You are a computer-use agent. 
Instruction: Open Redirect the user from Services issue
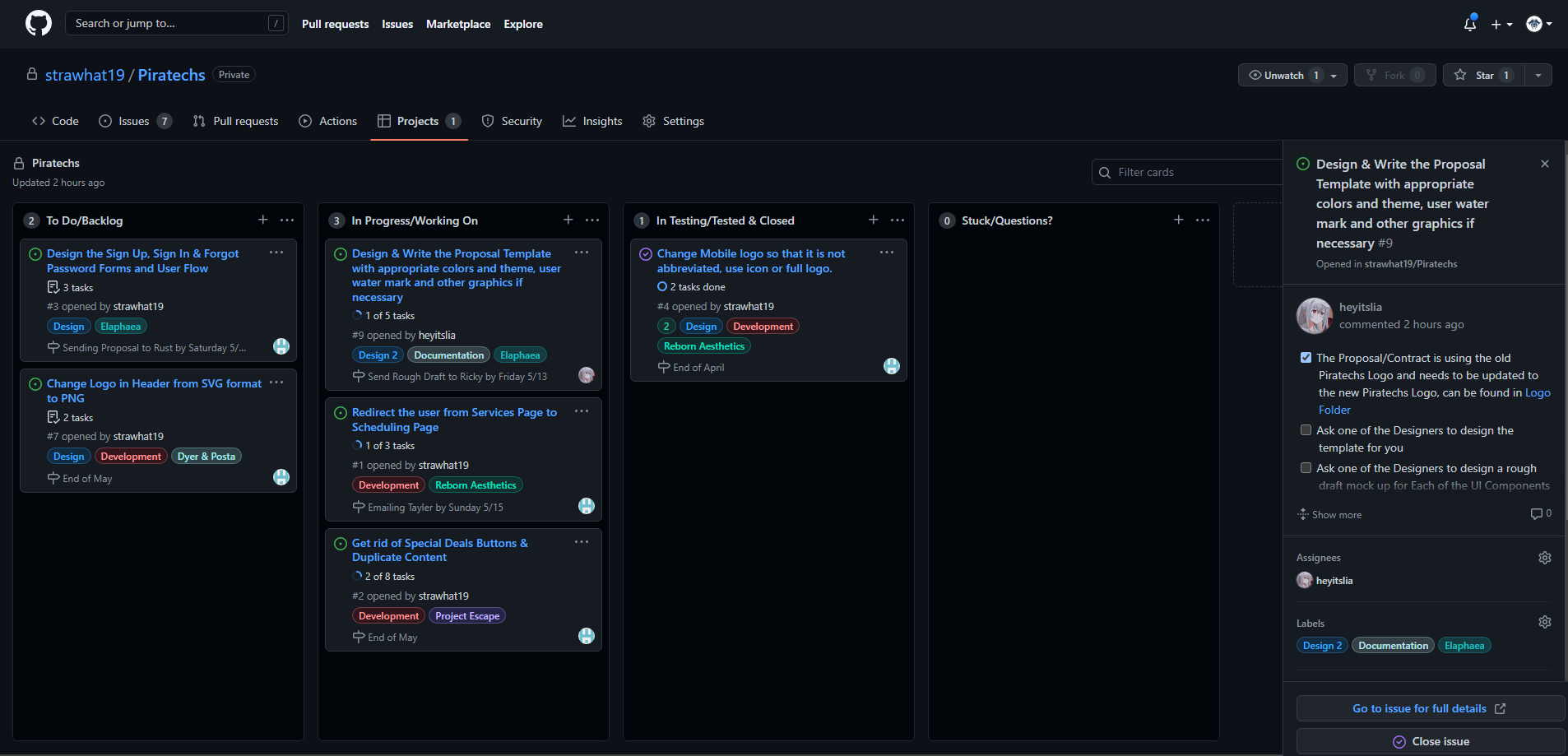click(x=454, y=420)
